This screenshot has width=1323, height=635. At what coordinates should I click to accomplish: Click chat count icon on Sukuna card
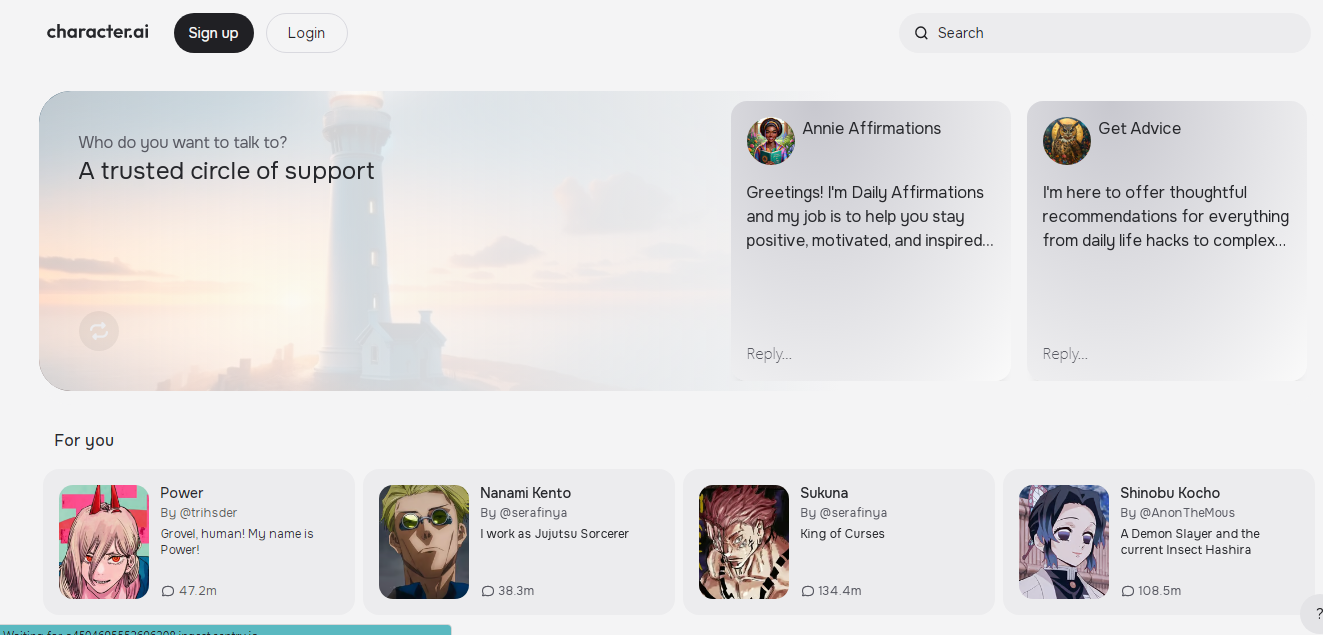click(808, 591)
